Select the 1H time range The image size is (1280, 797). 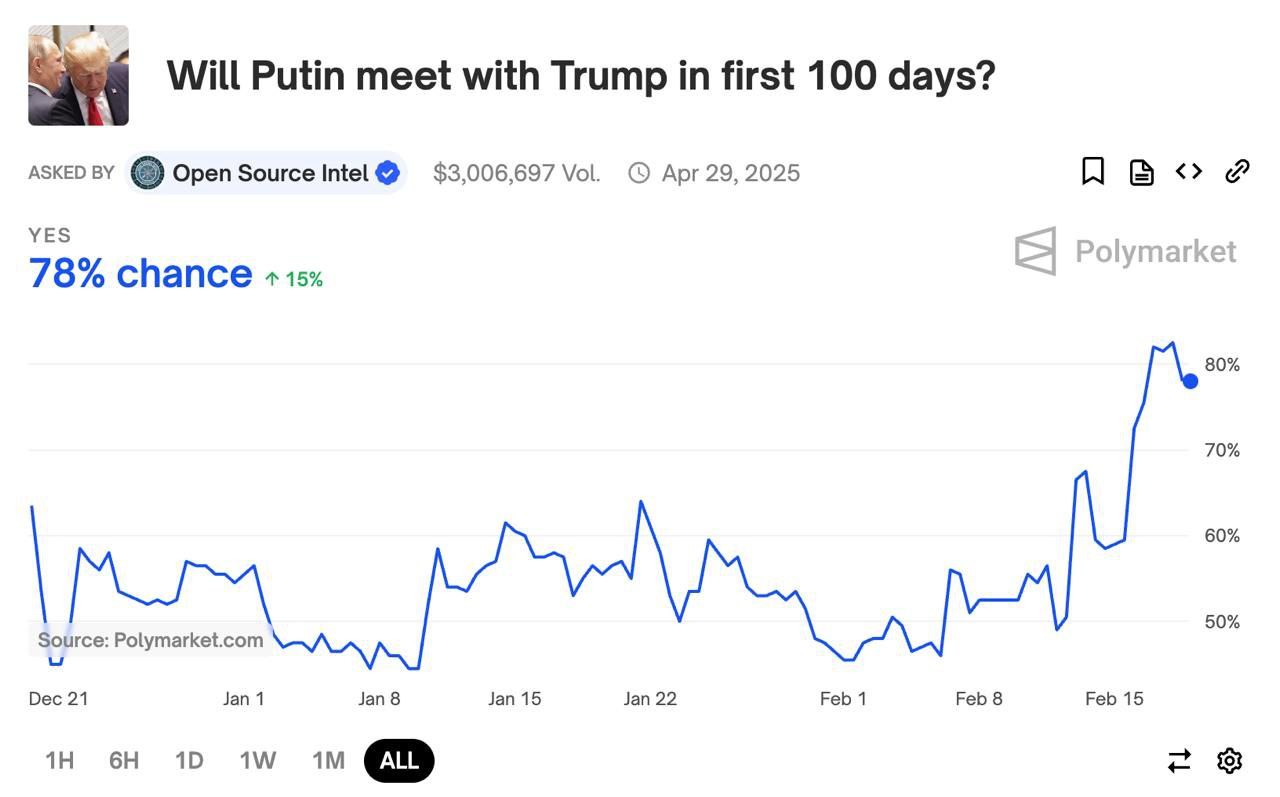tap(60, 761)
